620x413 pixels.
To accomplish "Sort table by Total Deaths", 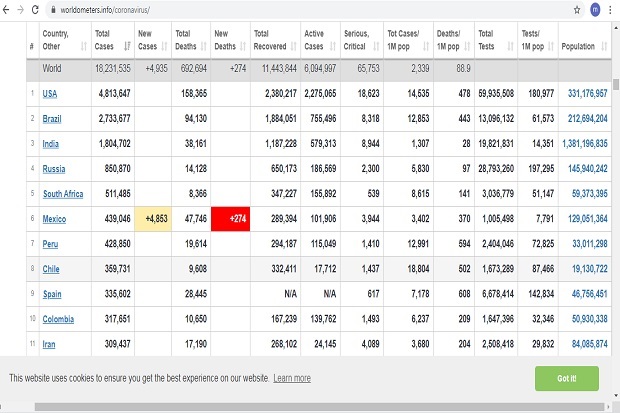I will tap(191, 40).
